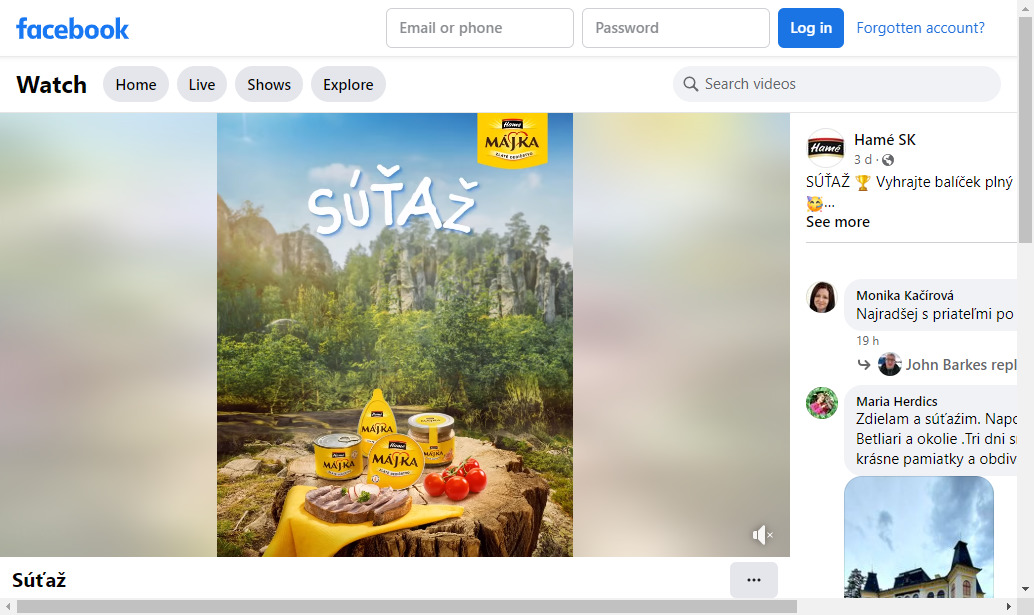The image size is (1034, 615).
Task: Unmute the video with the speaker icon
Action: (x=762, y=535)
